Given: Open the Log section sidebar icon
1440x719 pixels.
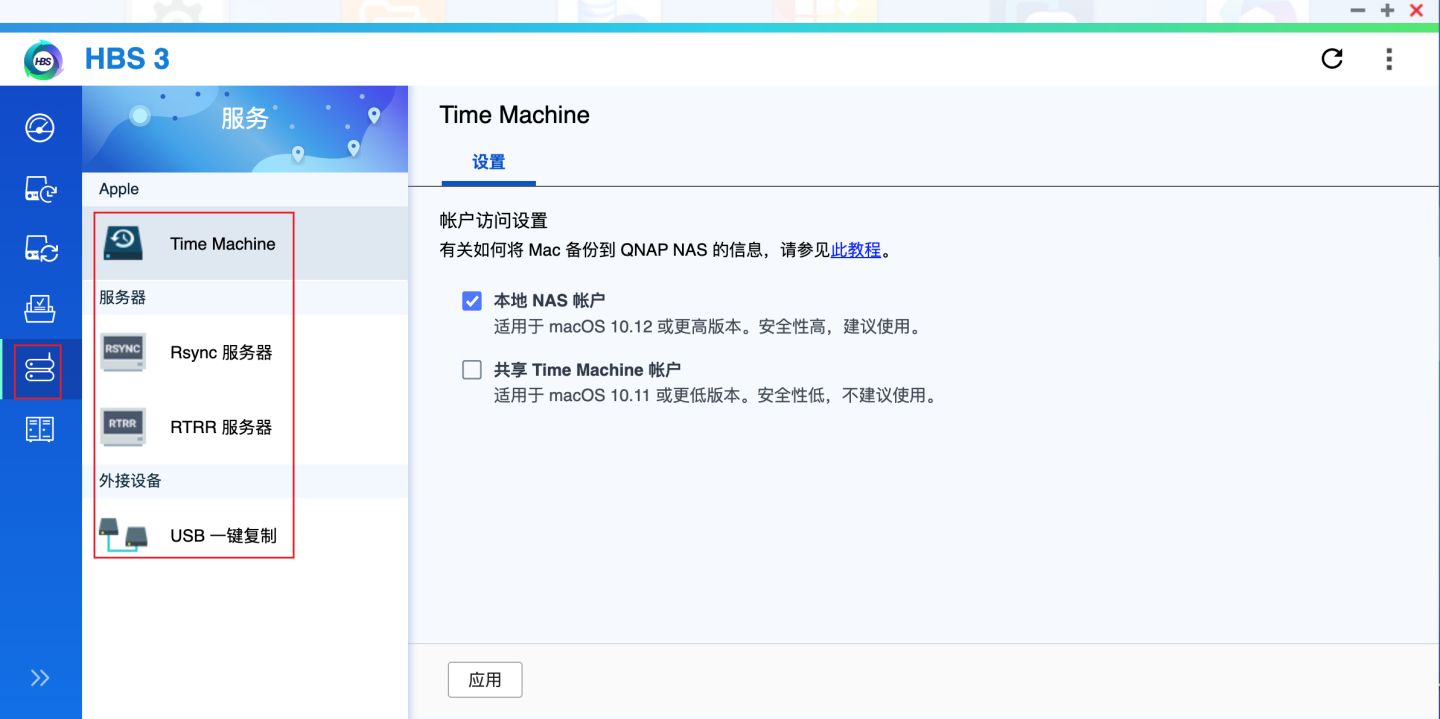Looking at the screenshot, I should (x=40, y=428).
